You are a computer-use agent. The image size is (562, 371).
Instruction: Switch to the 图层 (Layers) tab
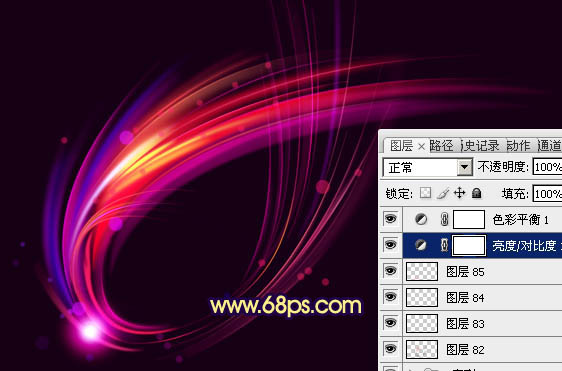coord(401,146)
